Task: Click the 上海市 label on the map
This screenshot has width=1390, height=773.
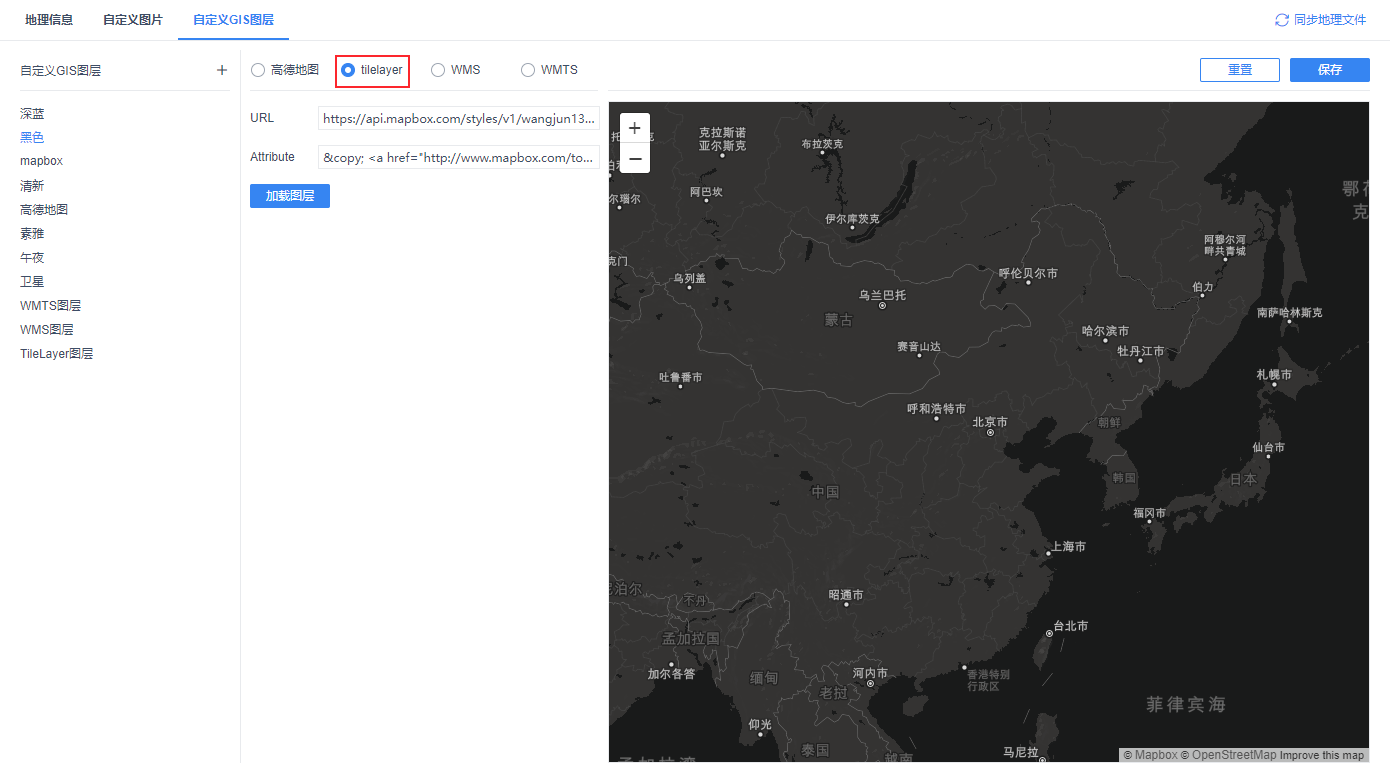Action: (x=1067, y=547)
